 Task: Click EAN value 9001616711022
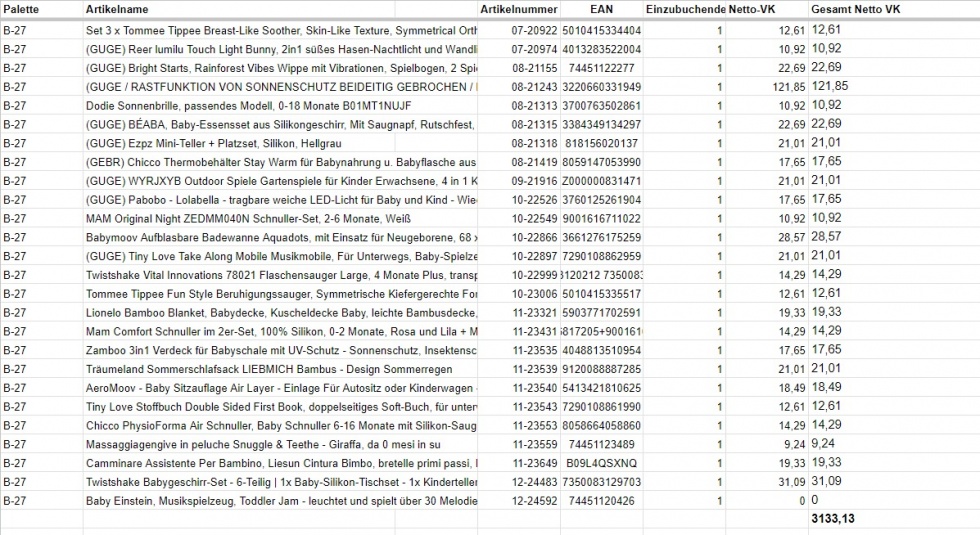601,219
